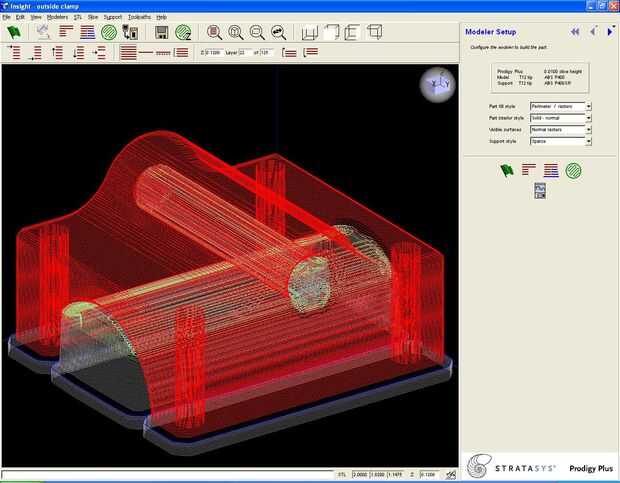Click the dotted layer range icon
Viewport: 620px width, 483px height.
click(163, 53)
